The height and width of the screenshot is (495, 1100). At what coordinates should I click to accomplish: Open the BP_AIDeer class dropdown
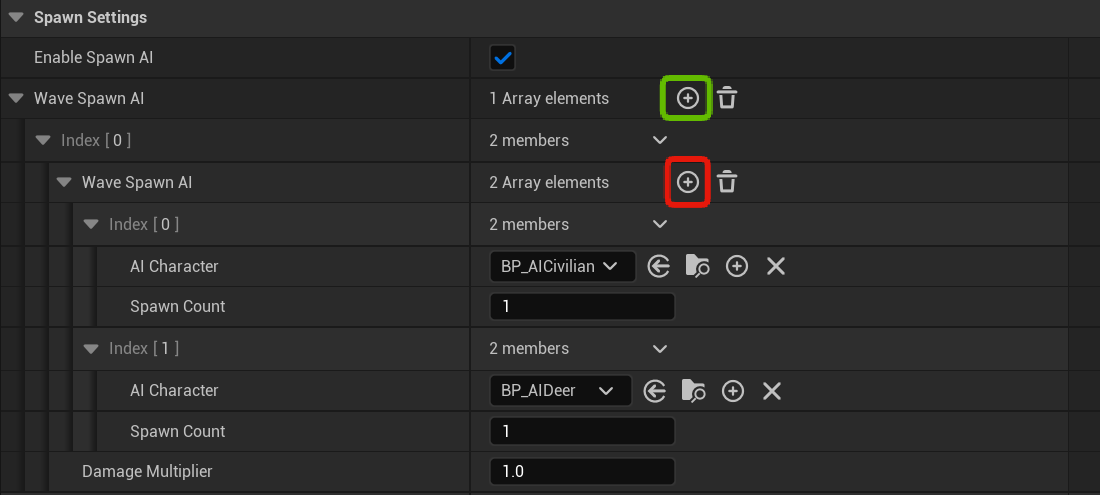coord(560,390)
